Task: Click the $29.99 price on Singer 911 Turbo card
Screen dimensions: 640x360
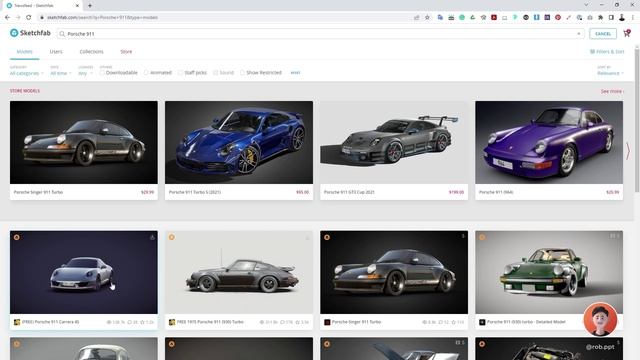Action: tap(147, 192)
